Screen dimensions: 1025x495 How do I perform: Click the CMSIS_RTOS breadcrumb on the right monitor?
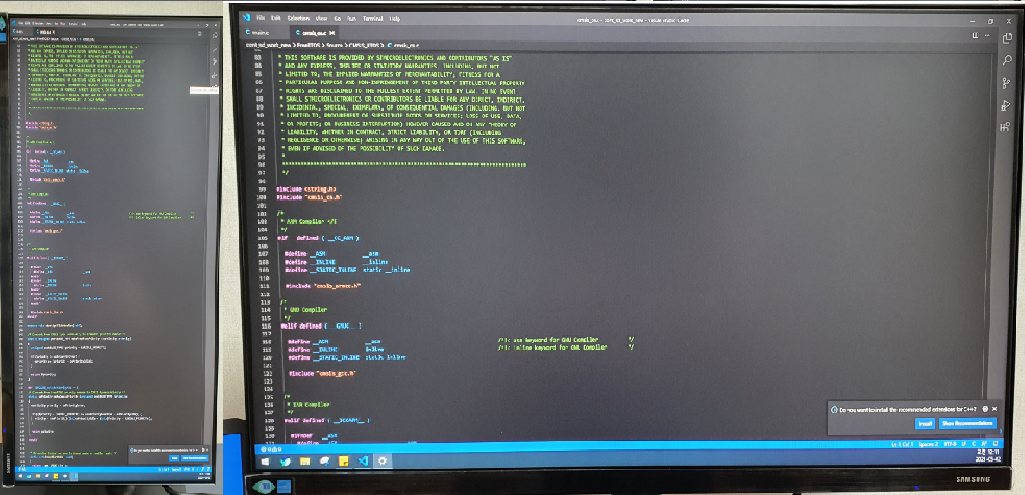[x=363, y=46]
